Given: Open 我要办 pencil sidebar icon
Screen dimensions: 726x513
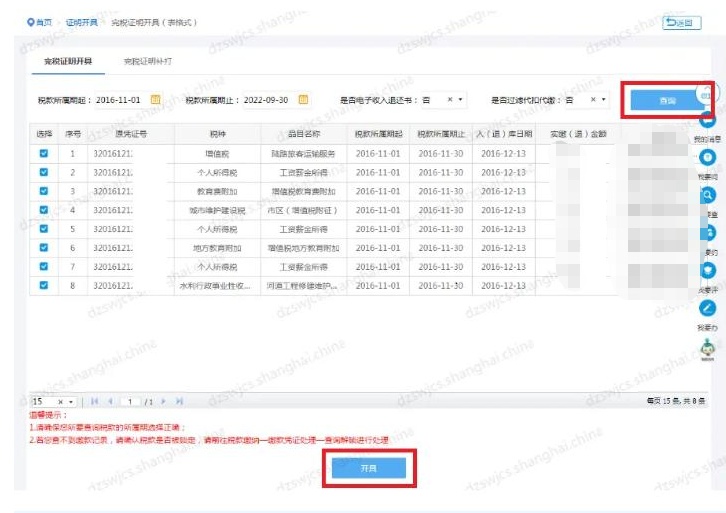Looking at the screenshot, I should point(707,308).
